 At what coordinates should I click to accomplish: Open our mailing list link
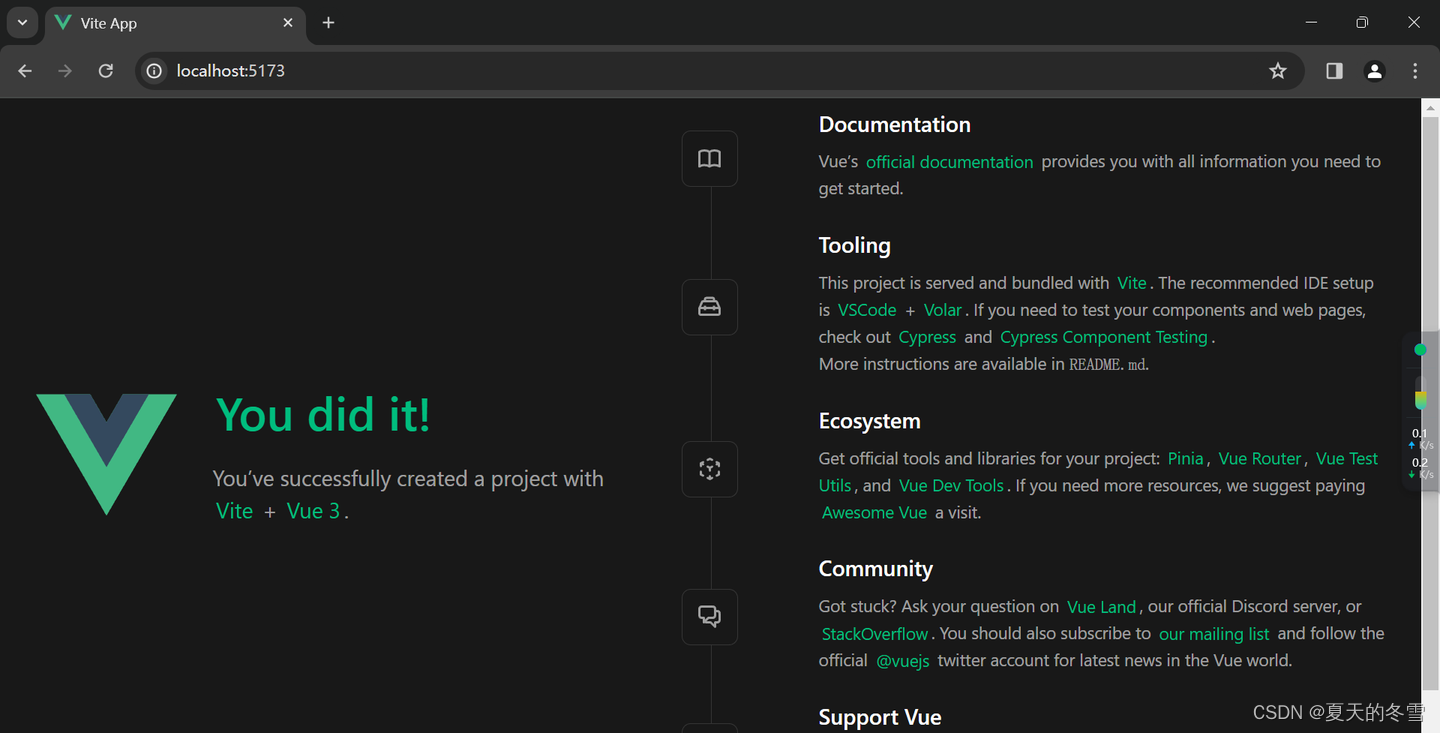coord(1214,634)
